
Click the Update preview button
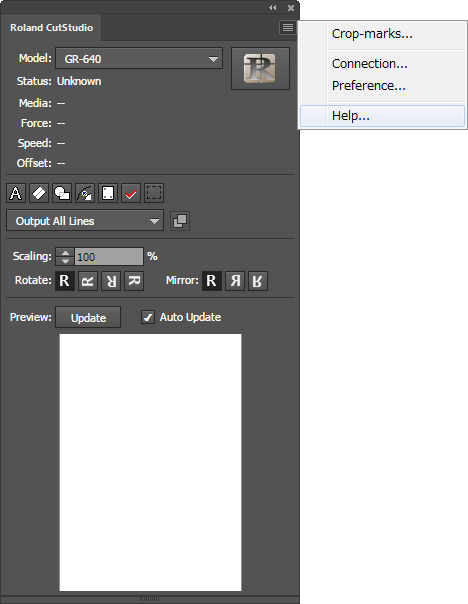coord(88,317)
